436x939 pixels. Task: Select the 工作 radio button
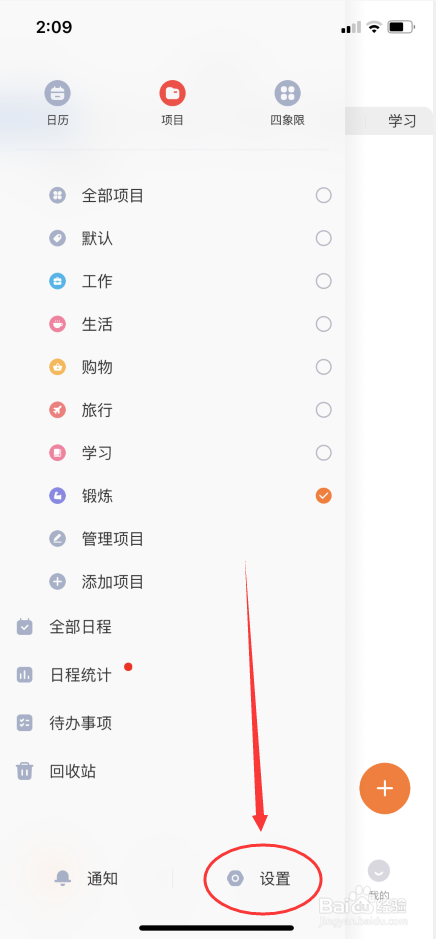323,281
